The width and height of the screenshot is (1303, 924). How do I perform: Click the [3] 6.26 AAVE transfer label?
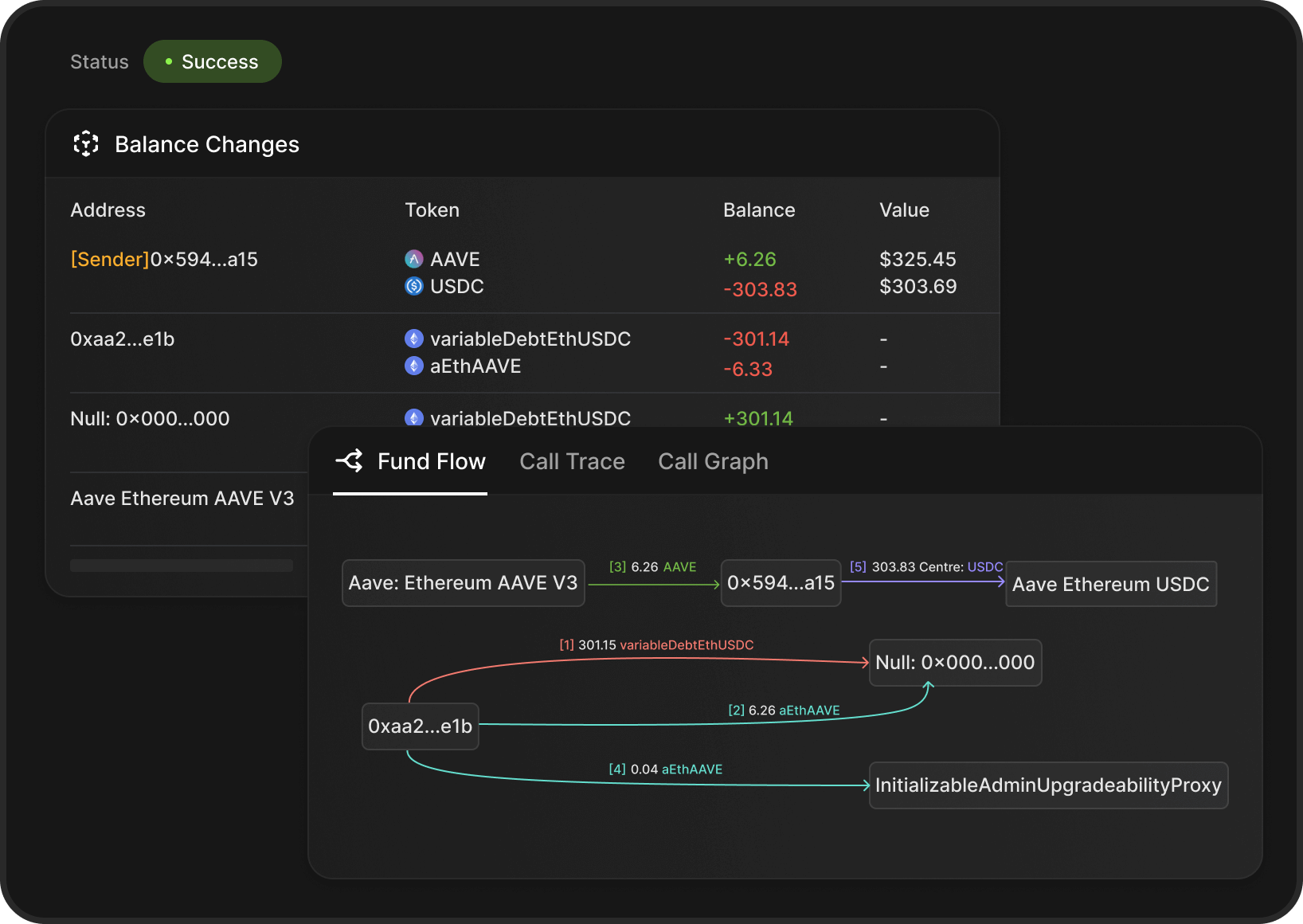(653, 567)
